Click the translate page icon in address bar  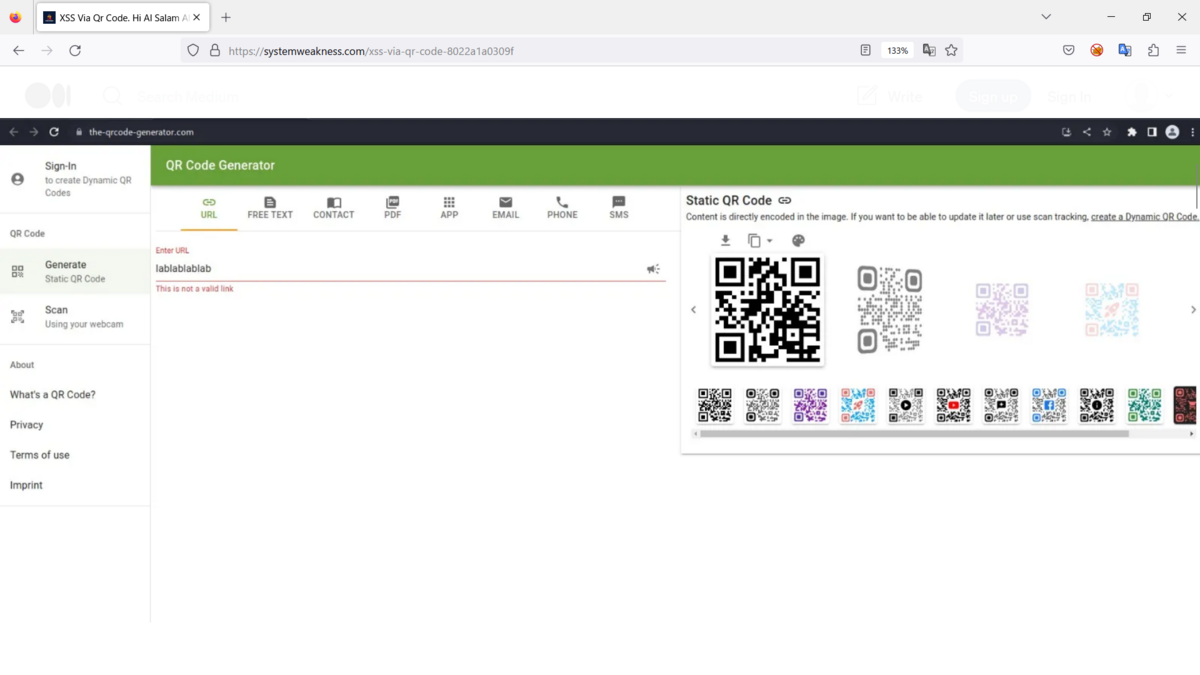(x=929, y=50)
